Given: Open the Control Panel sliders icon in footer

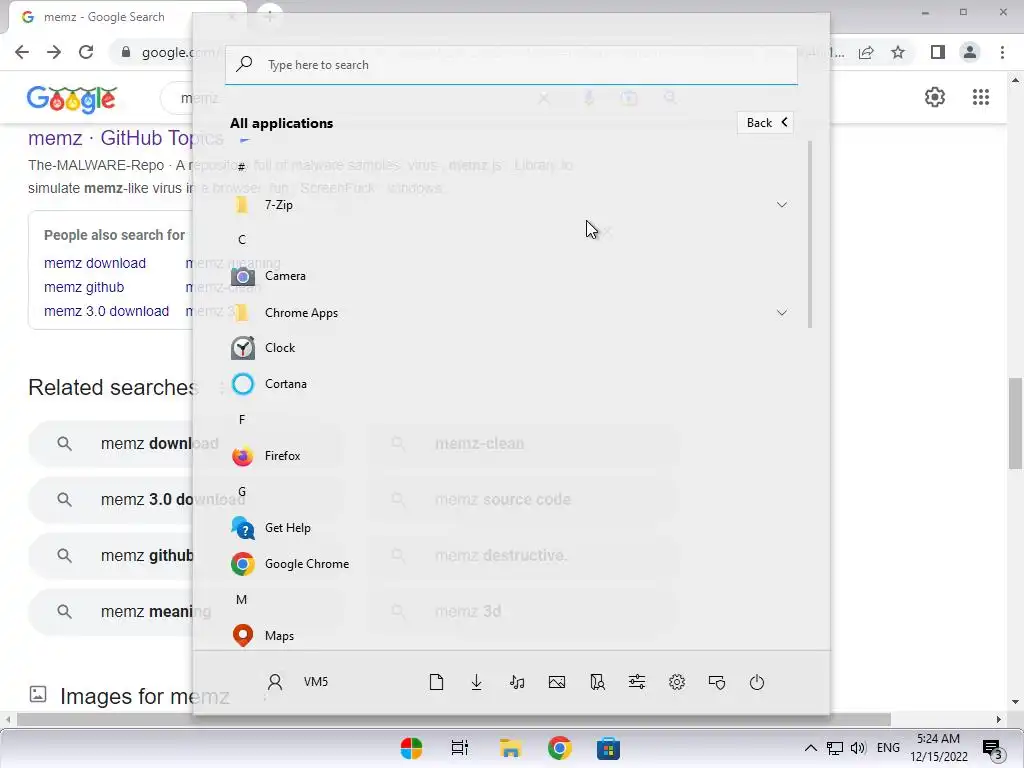Looking at the screenshot, I should tap(637, 682).
